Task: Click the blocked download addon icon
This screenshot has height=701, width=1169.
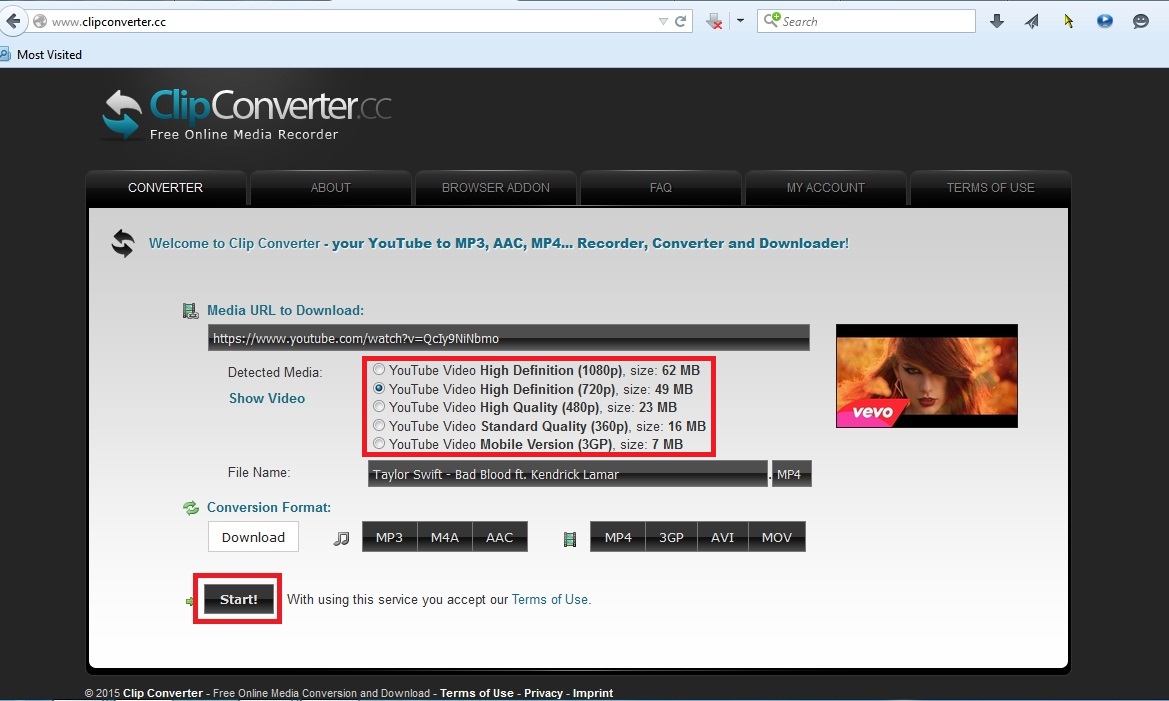Action: point(714,22)
